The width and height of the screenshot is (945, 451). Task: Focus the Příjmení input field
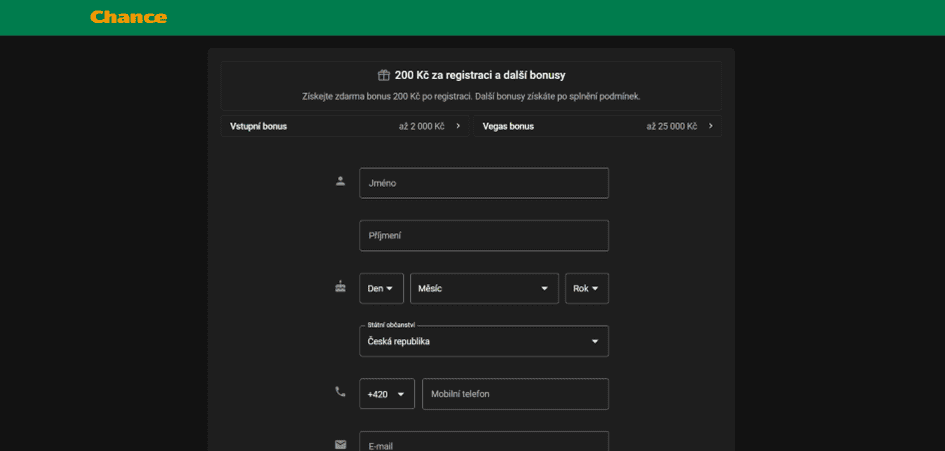[484, 236]
